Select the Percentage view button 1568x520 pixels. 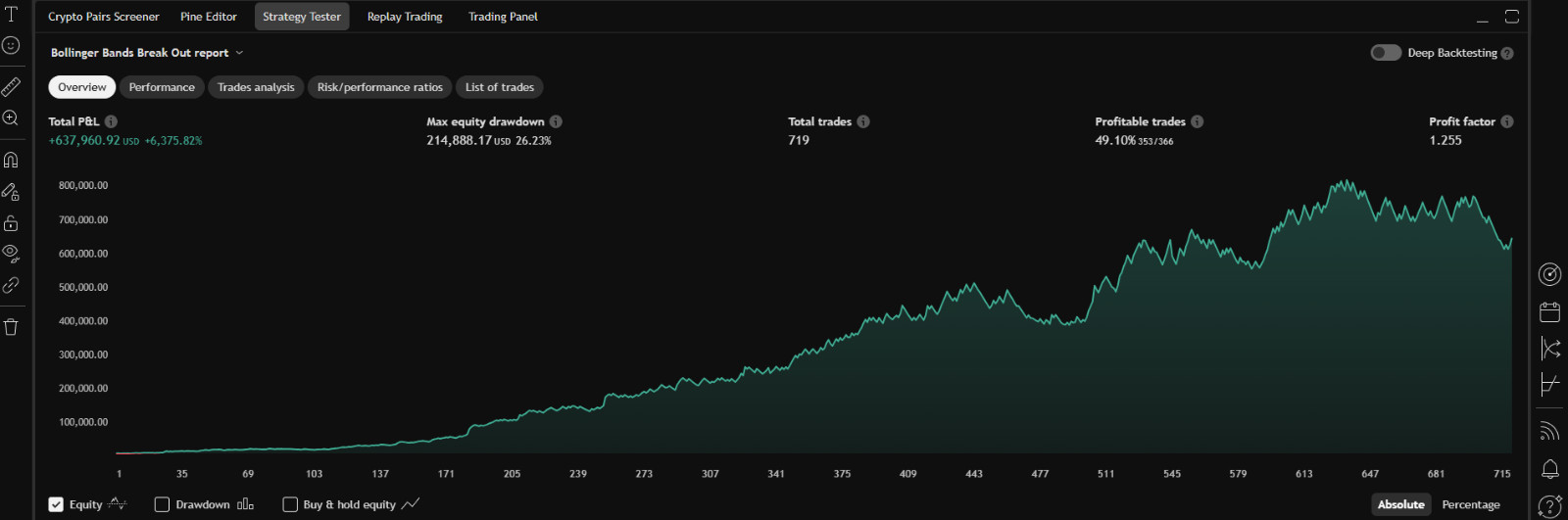[x=1470, y=504]
